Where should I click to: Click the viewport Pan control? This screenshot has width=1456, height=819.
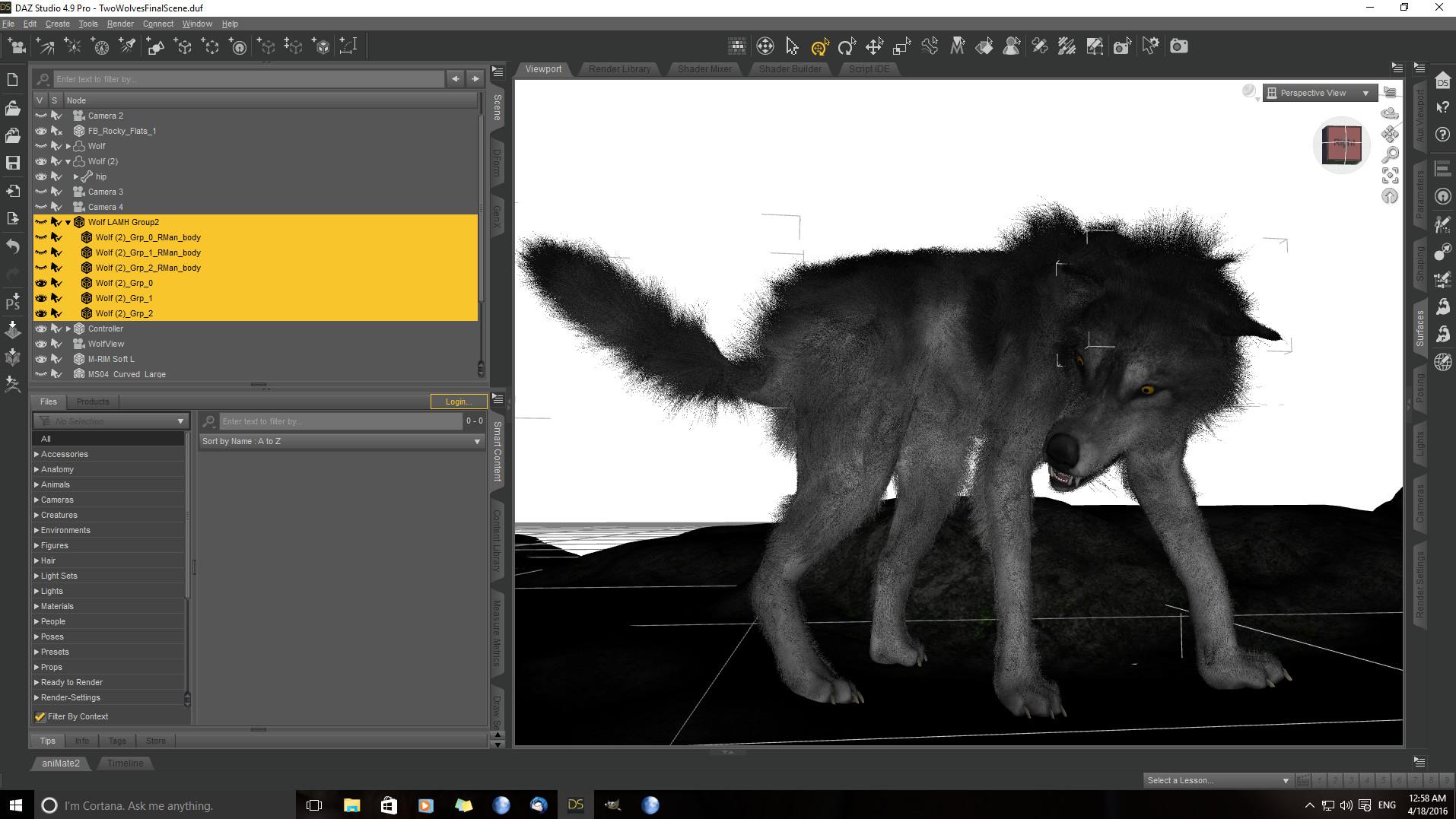(1390, 134)
